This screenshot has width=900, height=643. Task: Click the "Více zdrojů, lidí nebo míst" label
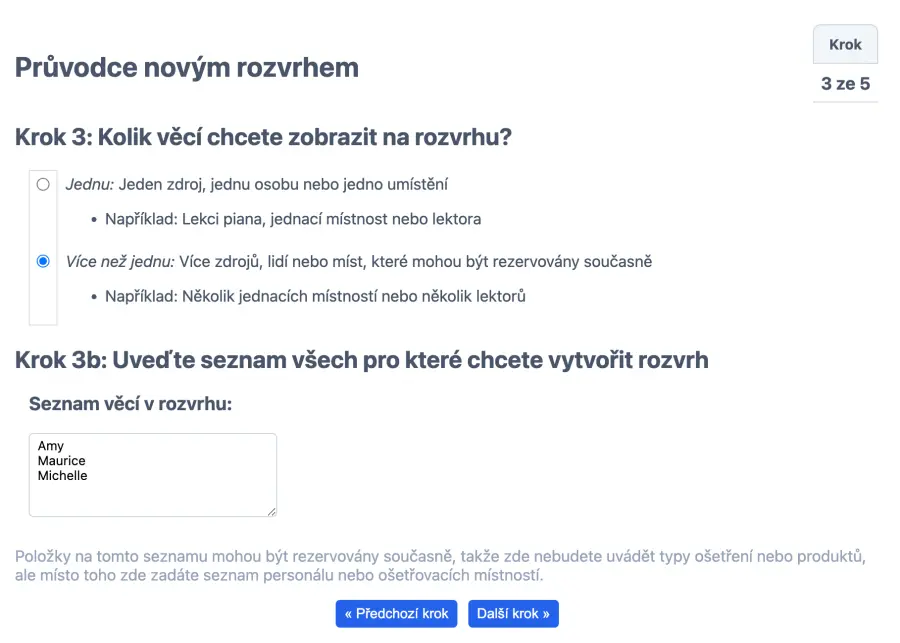pos(415,261)
